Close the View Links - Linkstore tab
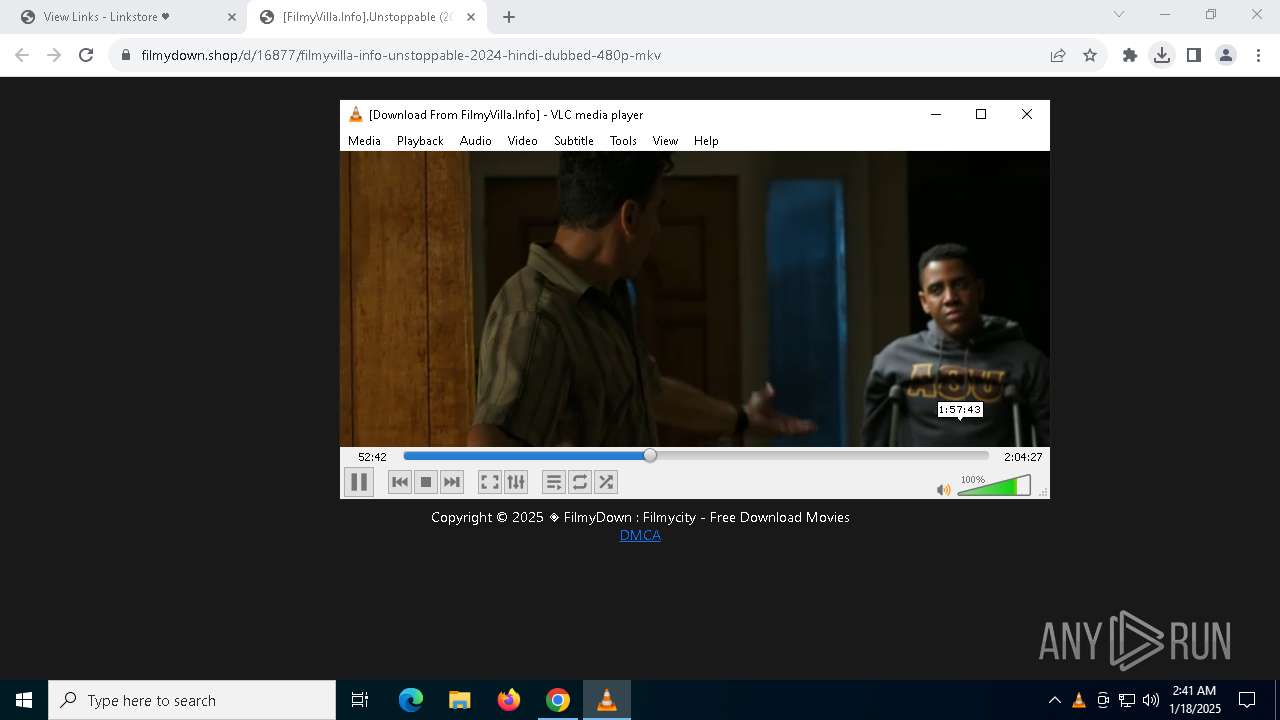 pos(232,17)
